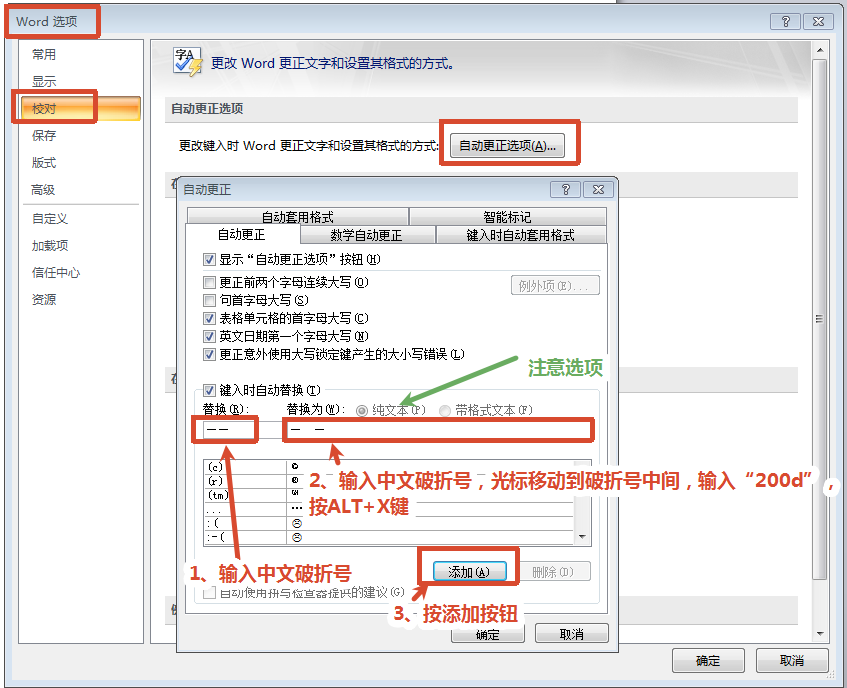Viewport: 847px width, 688px height.
Task: Open the 显示 options category
Action: coord(44,82)
